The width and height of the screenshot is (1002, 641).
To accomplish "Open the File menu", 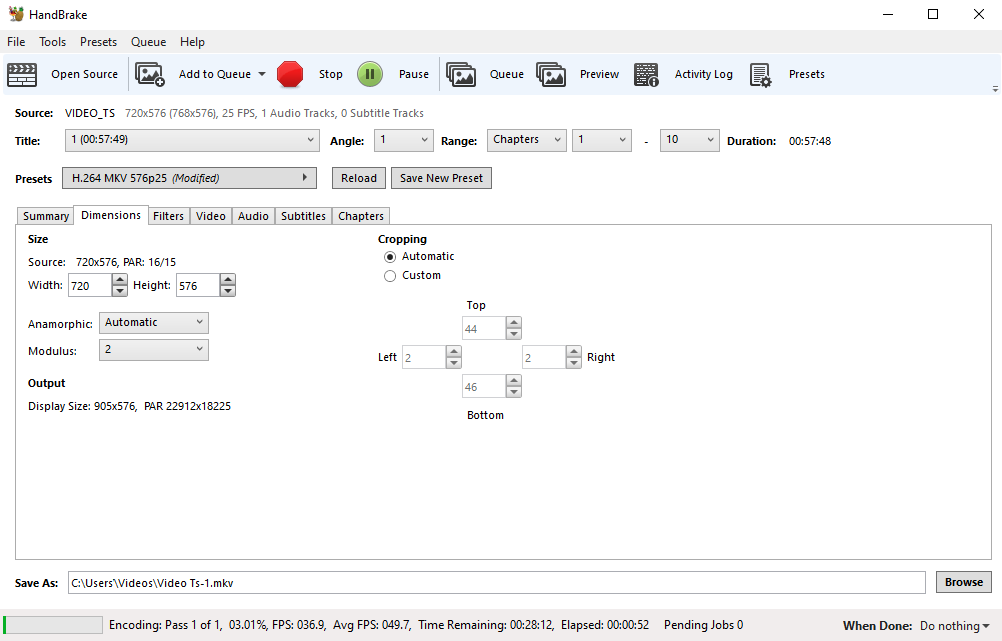I will [16, 42].
